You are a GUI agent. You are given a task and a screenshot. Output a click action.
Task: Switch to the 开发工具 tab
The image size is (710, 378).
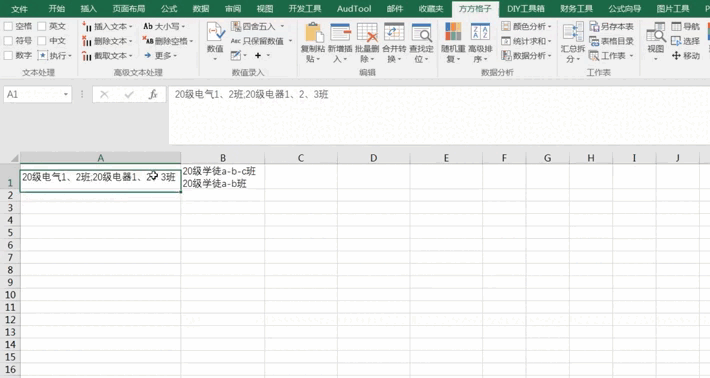tap(305, 9)
